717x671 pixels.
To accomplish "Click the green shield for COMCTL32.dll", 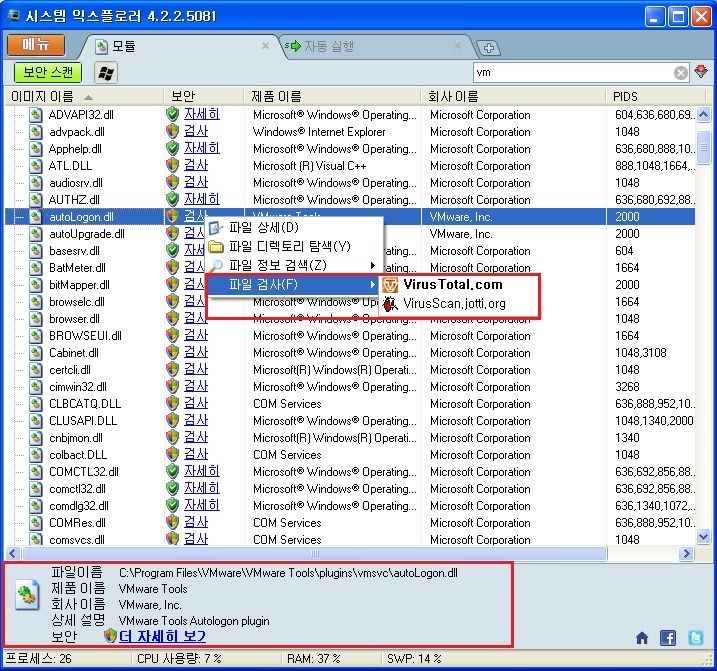I will (x=172, y=472).
